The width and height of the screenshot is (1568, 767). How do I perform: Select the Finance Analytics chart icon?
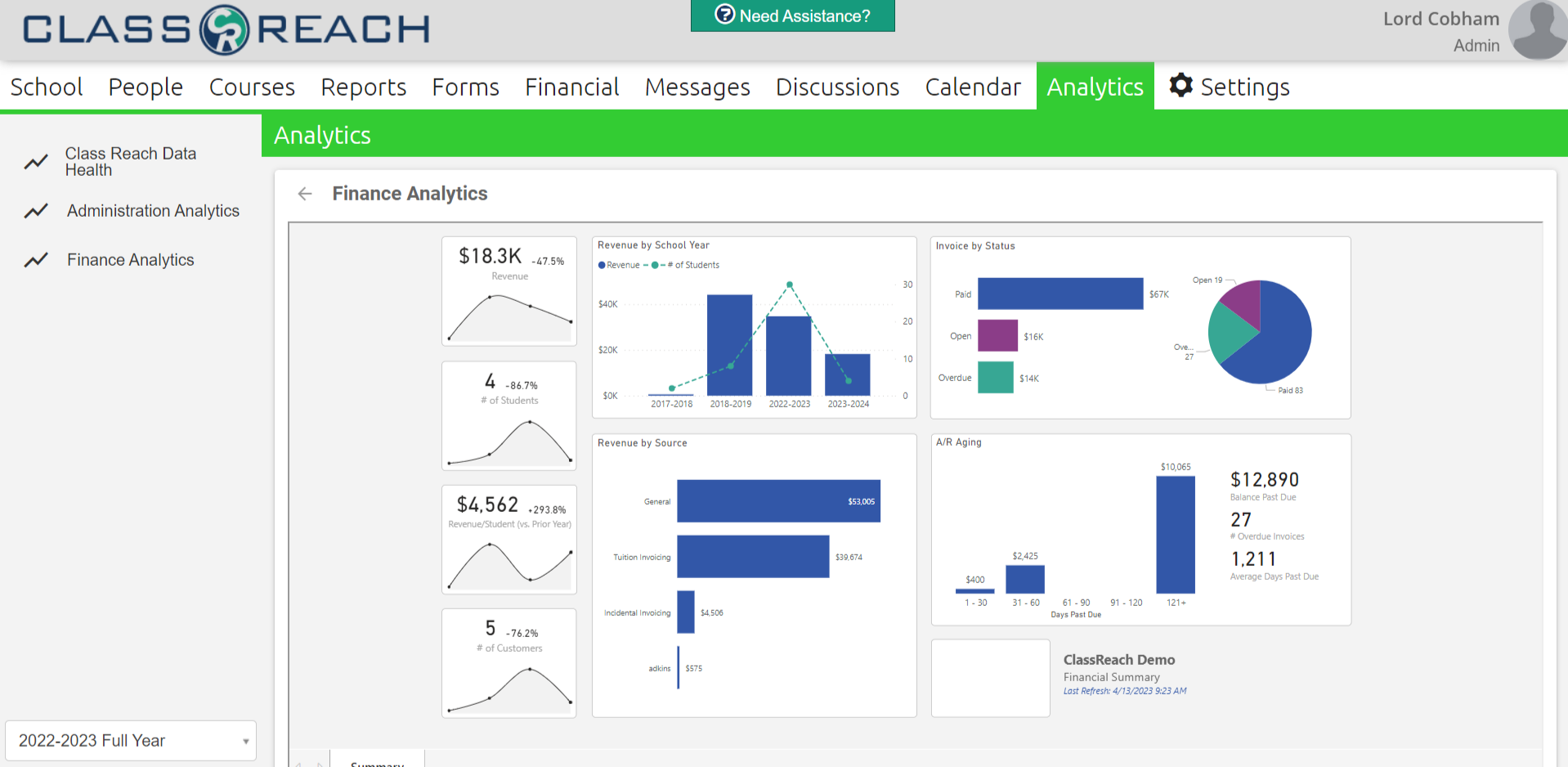[35, 259]
